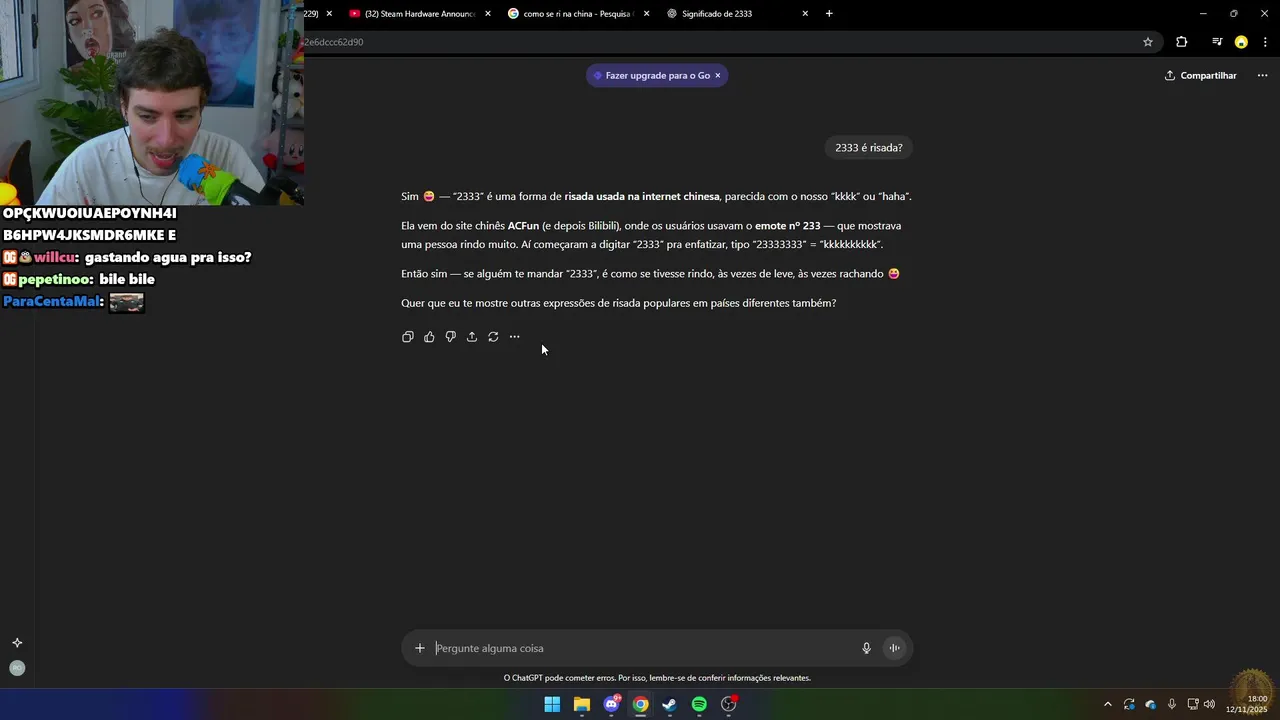Open Discord from the taskbar

pos(611,704)
